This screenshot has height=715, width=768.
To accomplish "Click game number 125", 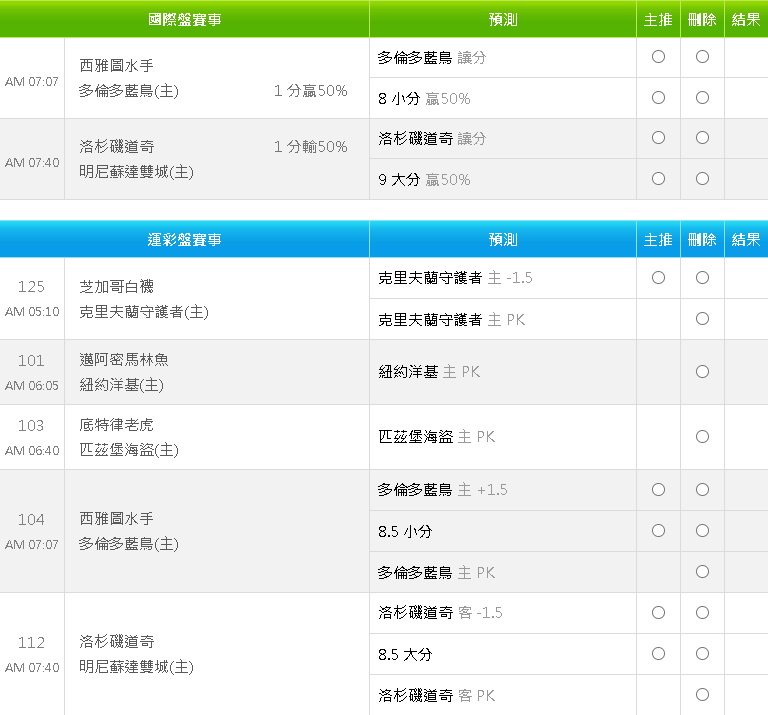I will pyautogui.click(x=31, y=286).
